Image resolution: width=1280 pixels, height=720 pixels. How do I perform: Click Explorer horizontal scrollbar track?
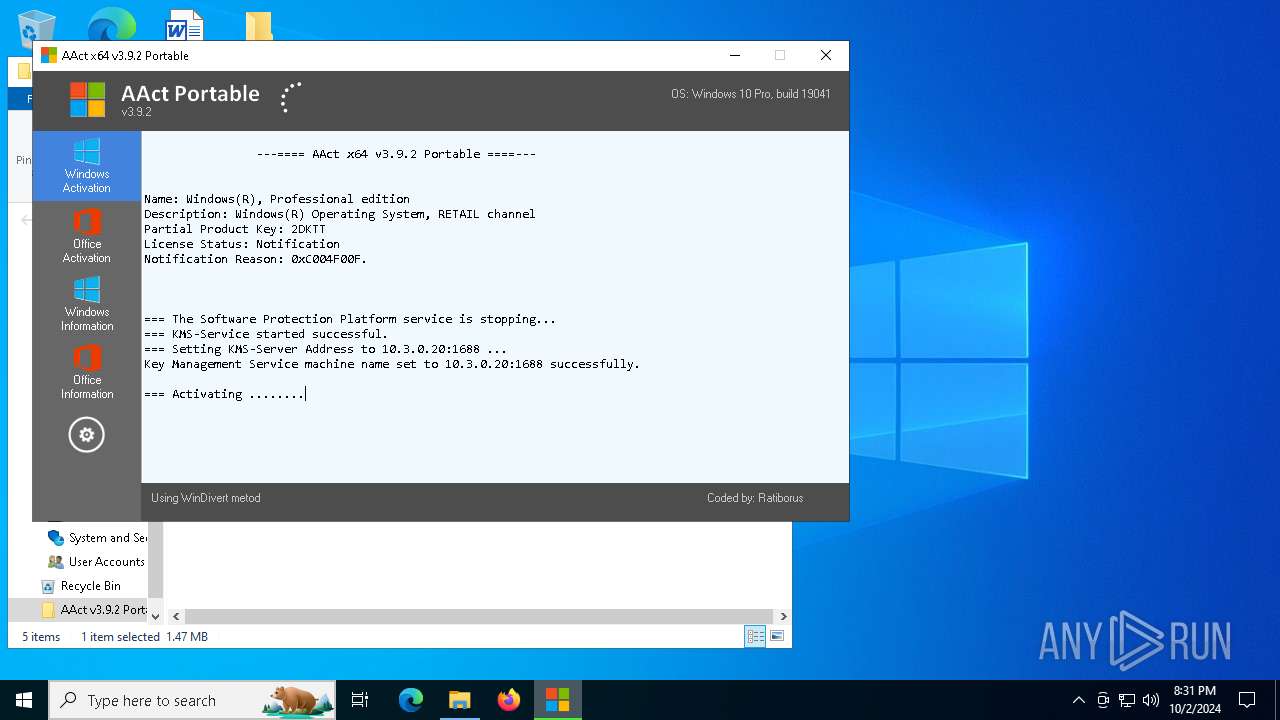click(x=479, y=617)
